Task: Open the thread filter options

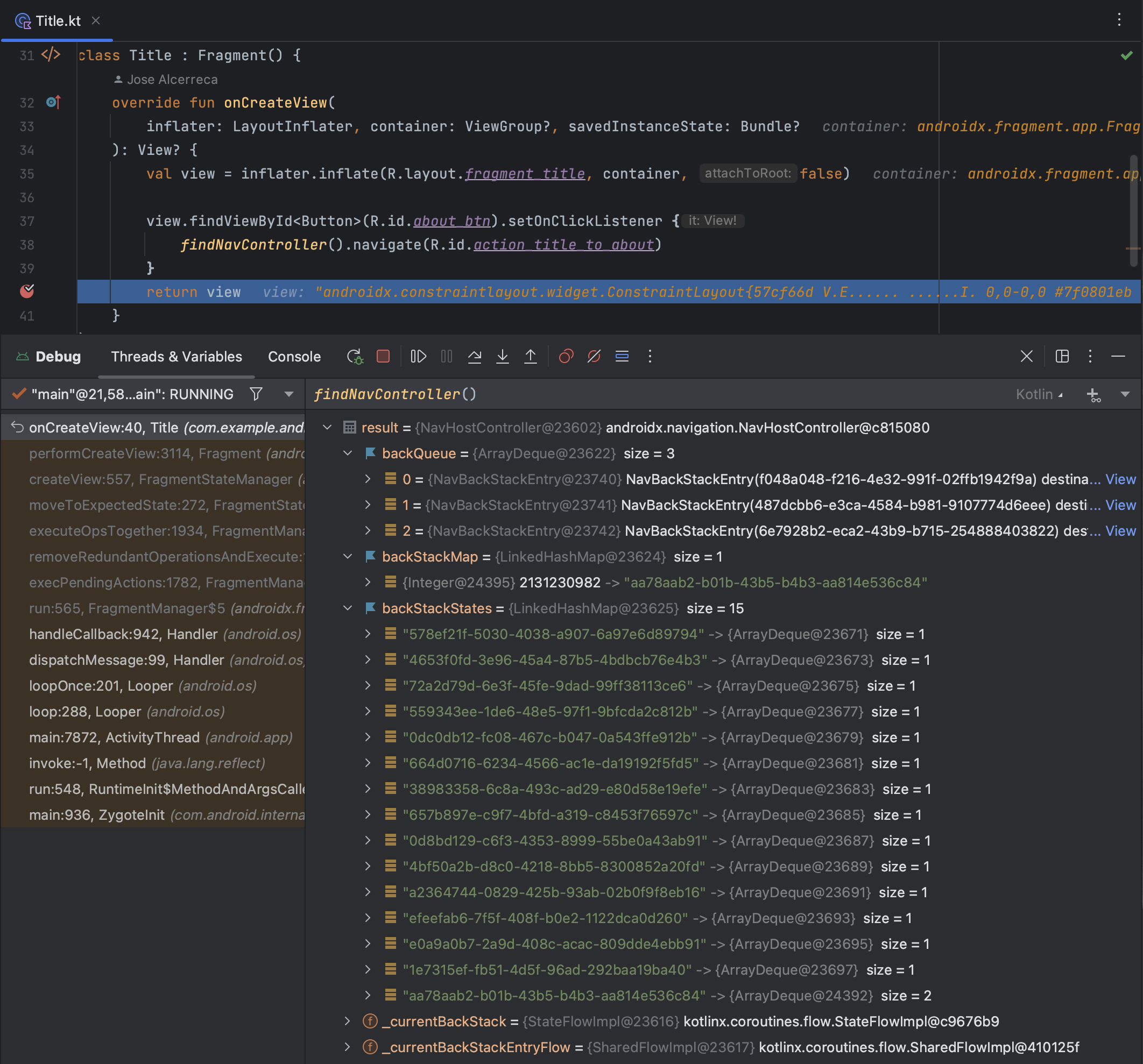Action: [x=257, y=394]
